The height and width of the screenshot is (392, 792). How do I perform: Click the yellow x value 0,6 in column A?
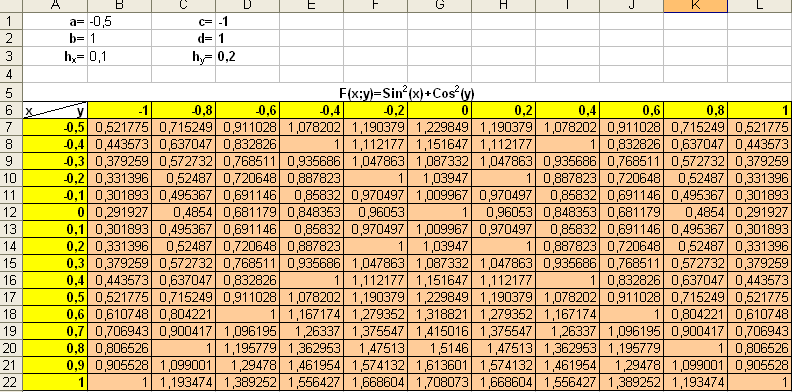point(56,314)
